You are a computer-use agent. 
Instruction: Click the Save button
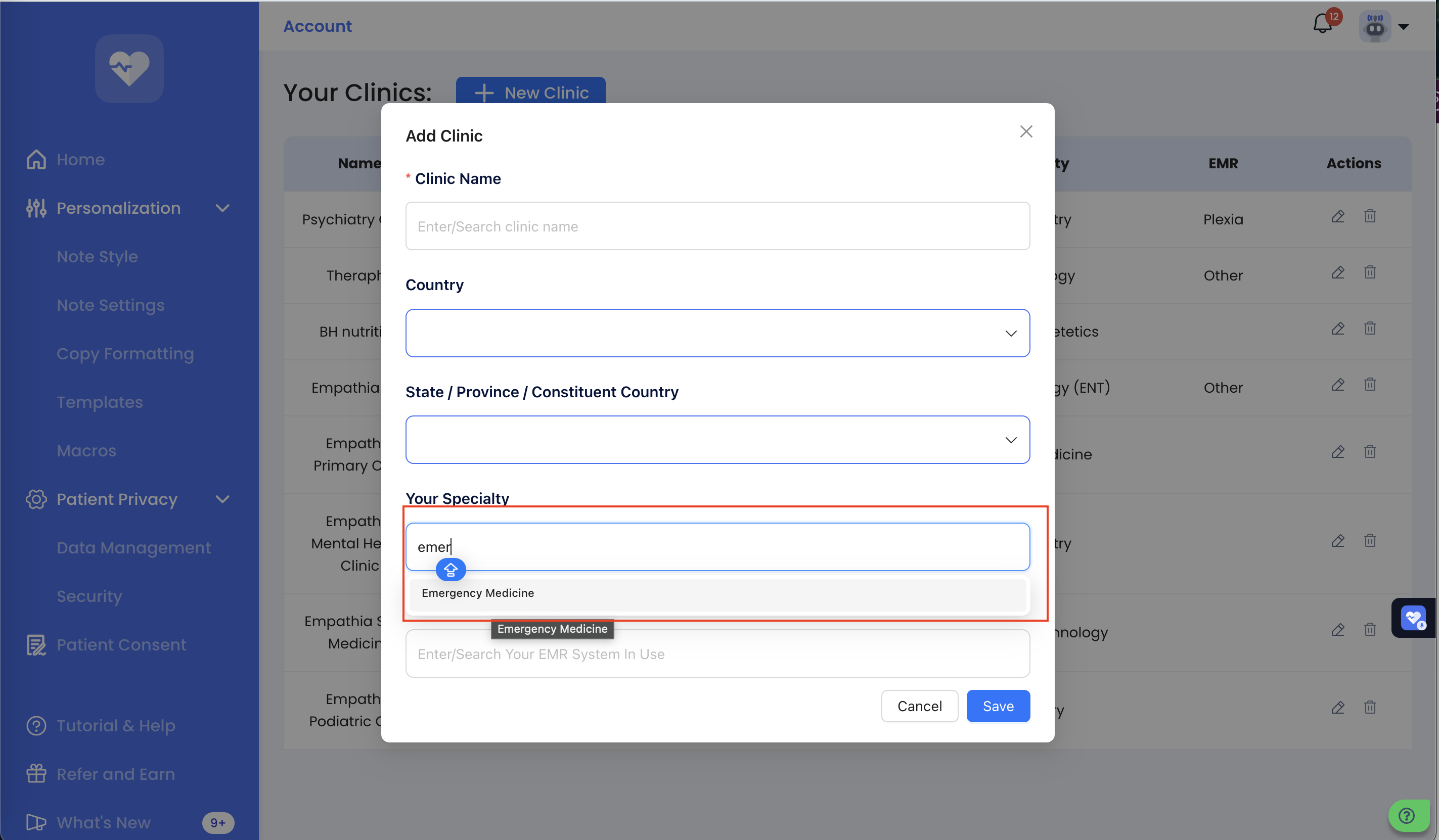(x=998, y=706)
